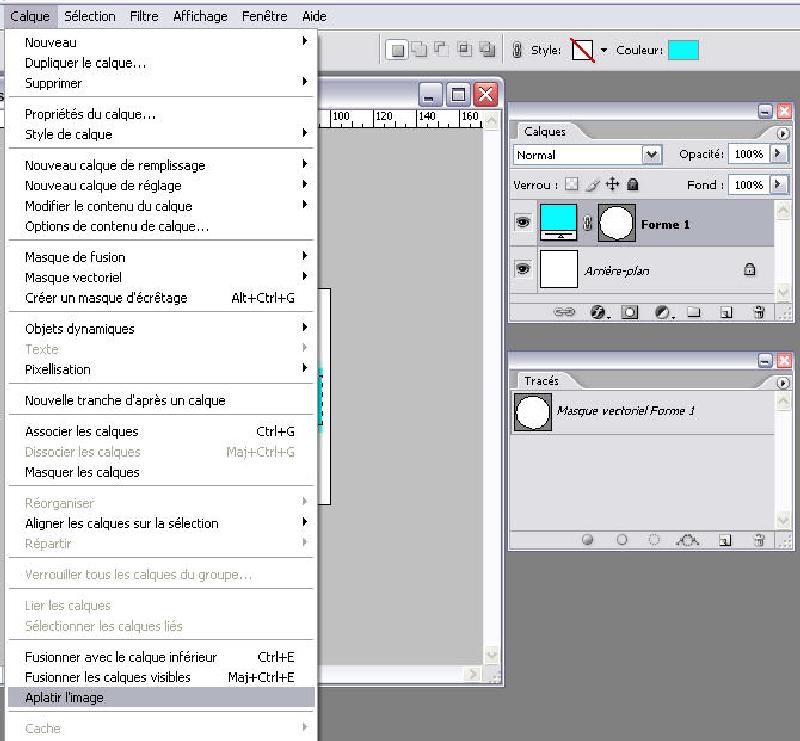Viewport: 800px width, 741px height.
Task: Make work path from selection icon
Action: [x=687, y=539]
